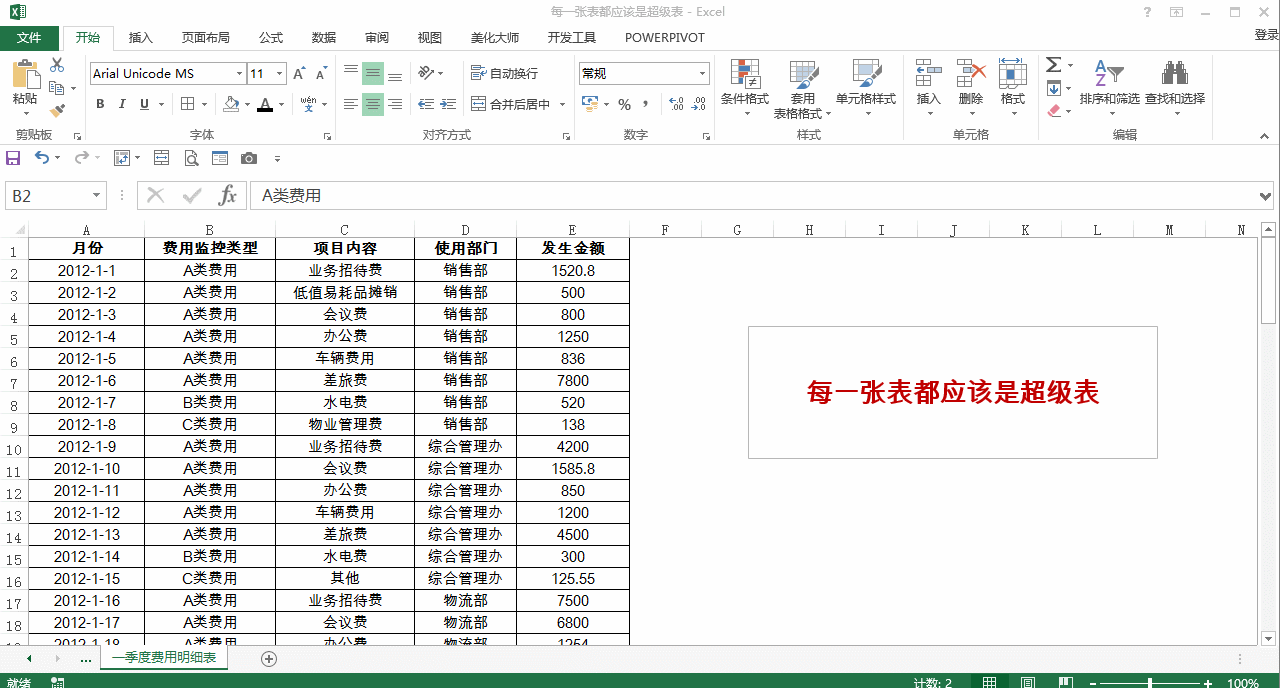The height and width of the screenshot is (688, 1280).
Task: Increase font size with large A icon
Action: coord(301,74)
